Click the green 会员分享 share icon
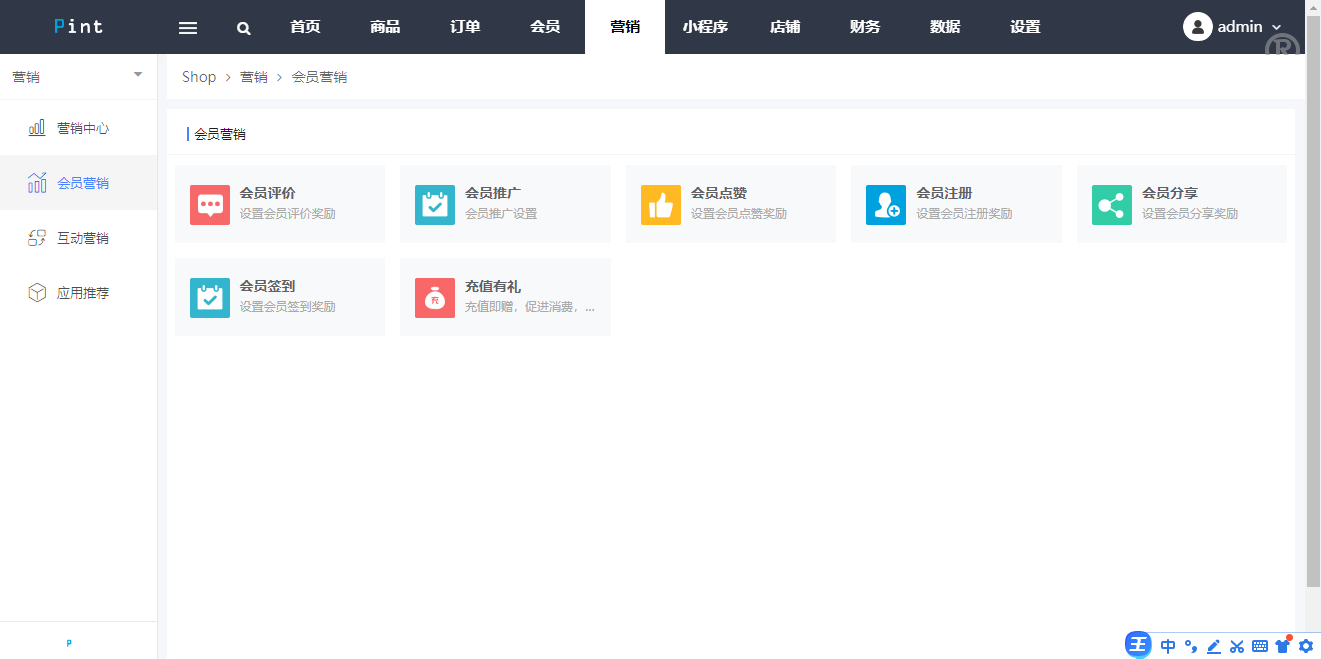Screen dimensions: 1321x659 pyautogui.click(x=1112, y=205)
